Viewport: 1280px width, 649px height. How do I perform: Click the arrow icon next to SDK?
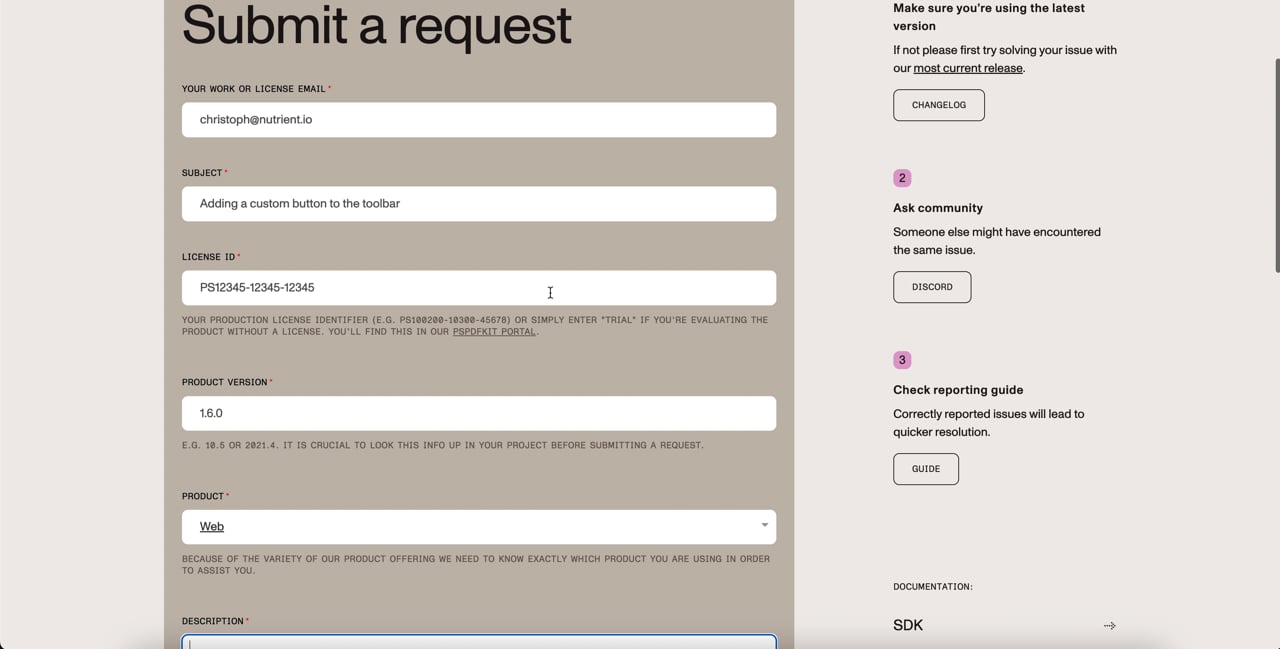pos(1109,626)
